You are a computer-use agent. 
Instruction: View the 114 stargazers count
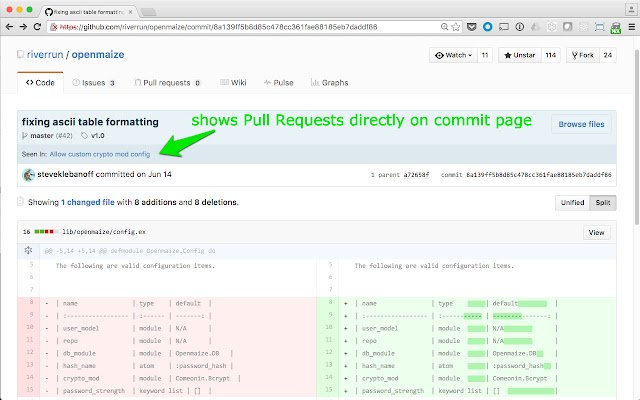551,55
